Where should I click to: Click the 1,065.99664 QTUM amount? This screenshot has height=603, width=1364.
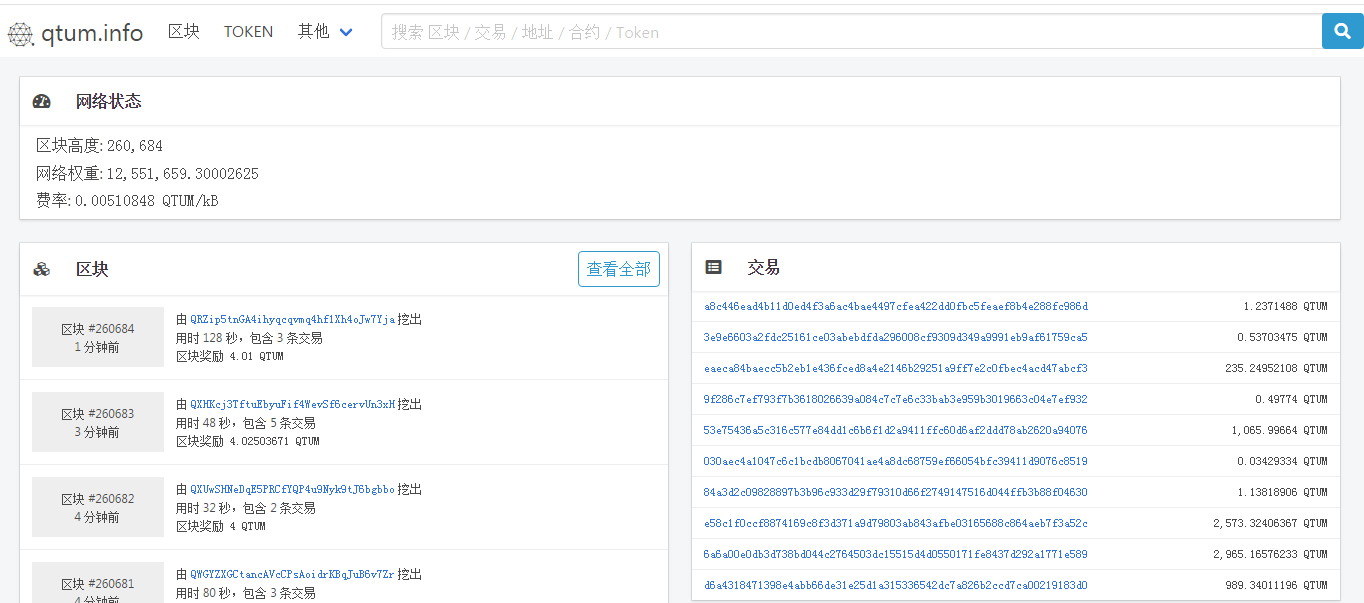tap(1279, 430)
